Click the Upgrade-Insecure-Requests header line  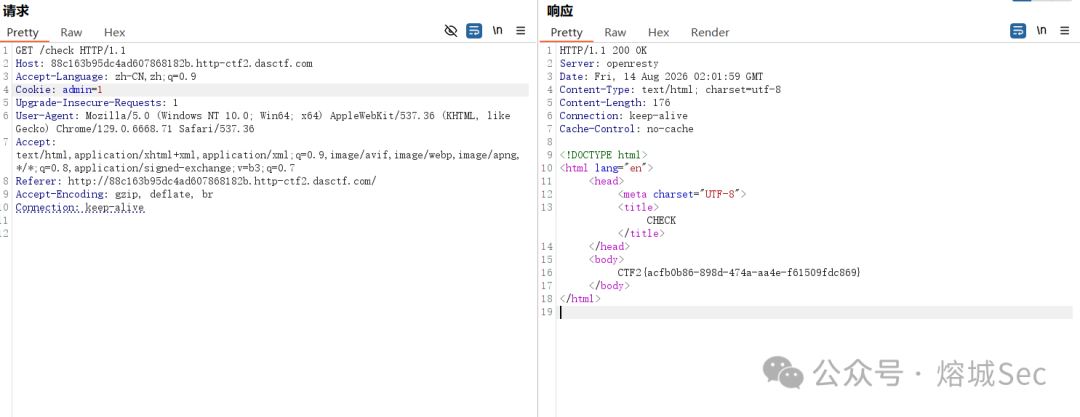click(96, 103)
